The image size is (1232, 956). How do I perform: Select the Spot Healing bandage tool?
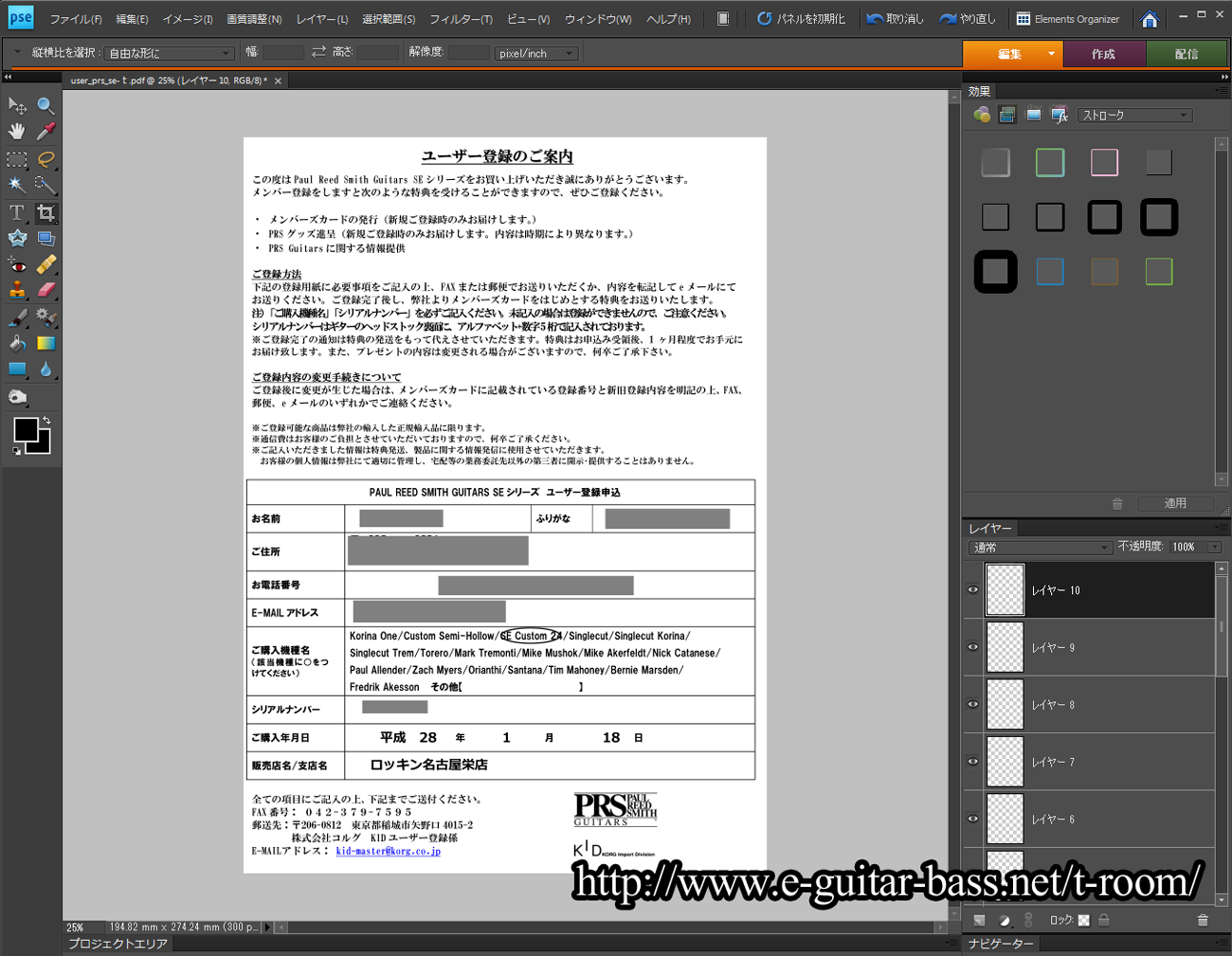click(45, 264)
